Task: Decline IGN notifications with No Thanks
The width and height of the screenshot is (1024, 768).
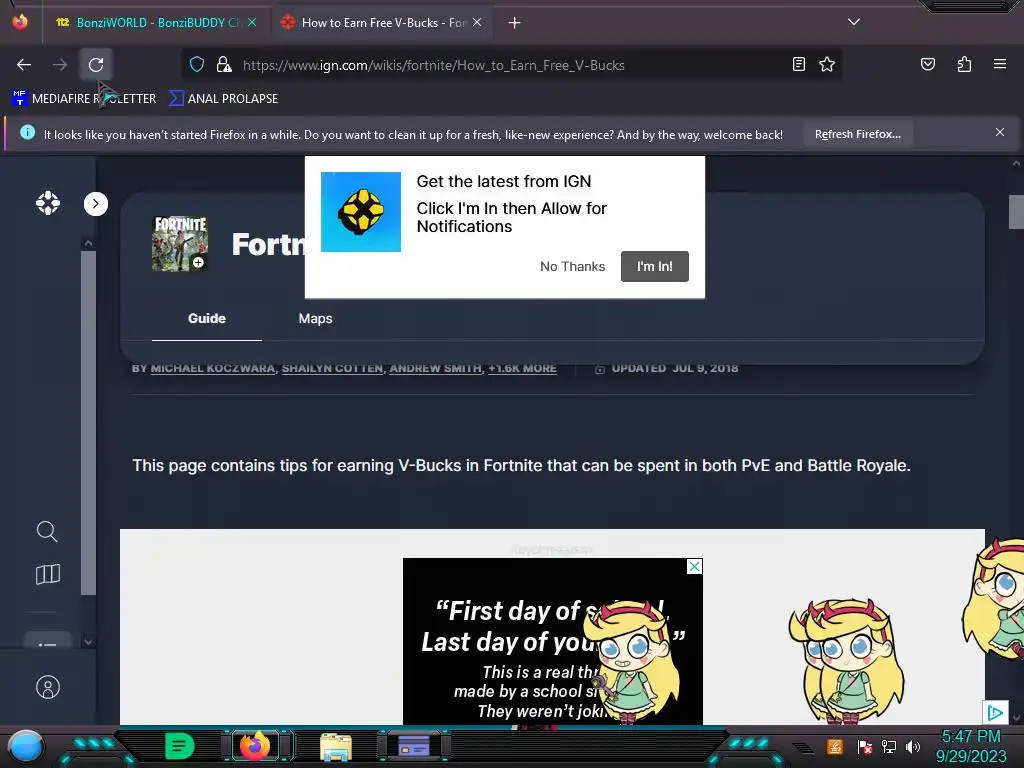Action: coord(572,266)
